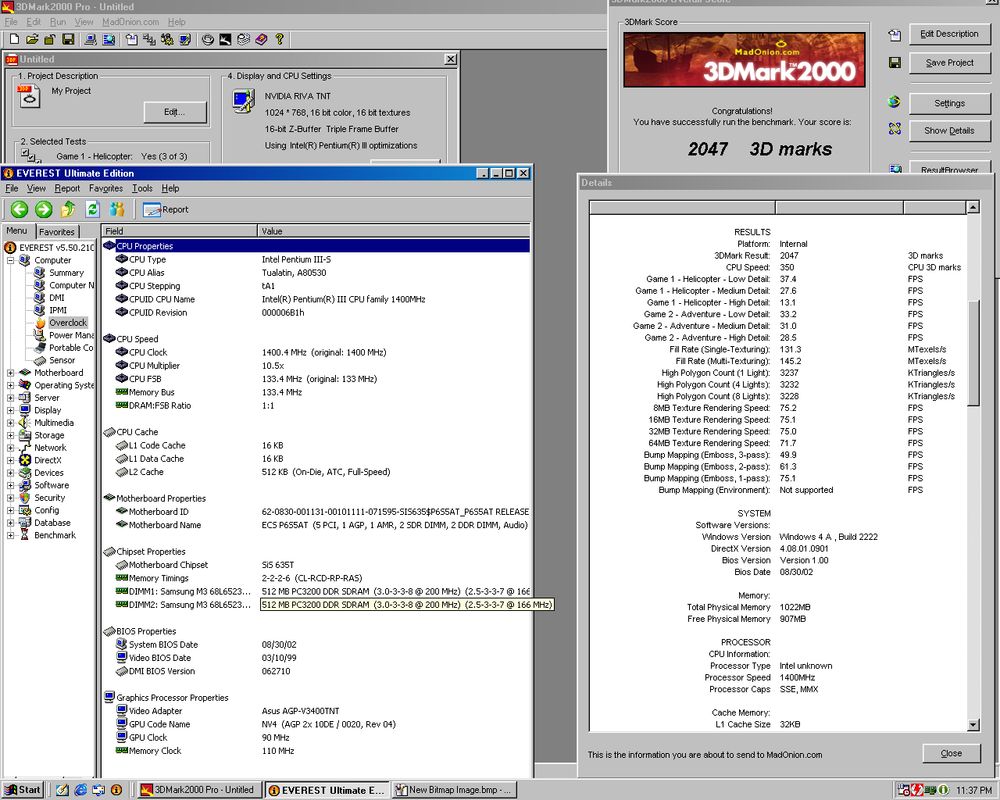Click the book help icon in 3DMark2000 toolbar
Viewport: 1000px width, 800px height.
tap(261, 40)
